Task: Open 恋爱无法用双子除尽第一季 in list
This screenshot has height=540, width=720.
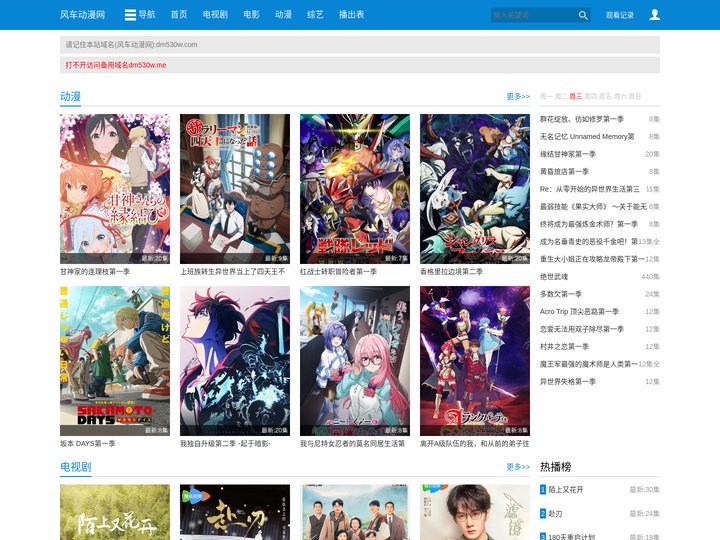Action: coord(582,329)
